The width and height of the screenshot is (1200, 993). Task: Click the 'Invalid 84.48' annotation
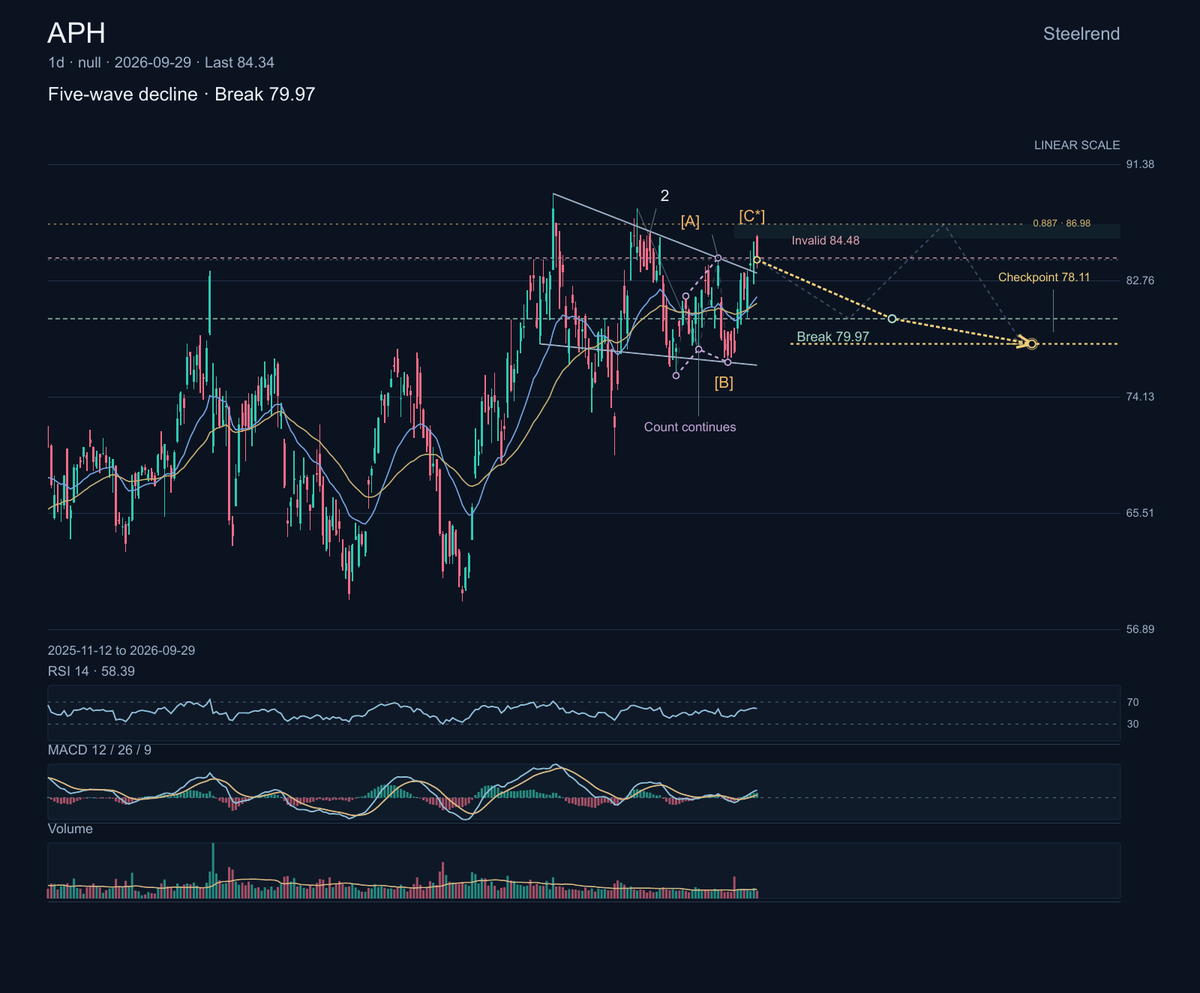click(x=825, y=241)
